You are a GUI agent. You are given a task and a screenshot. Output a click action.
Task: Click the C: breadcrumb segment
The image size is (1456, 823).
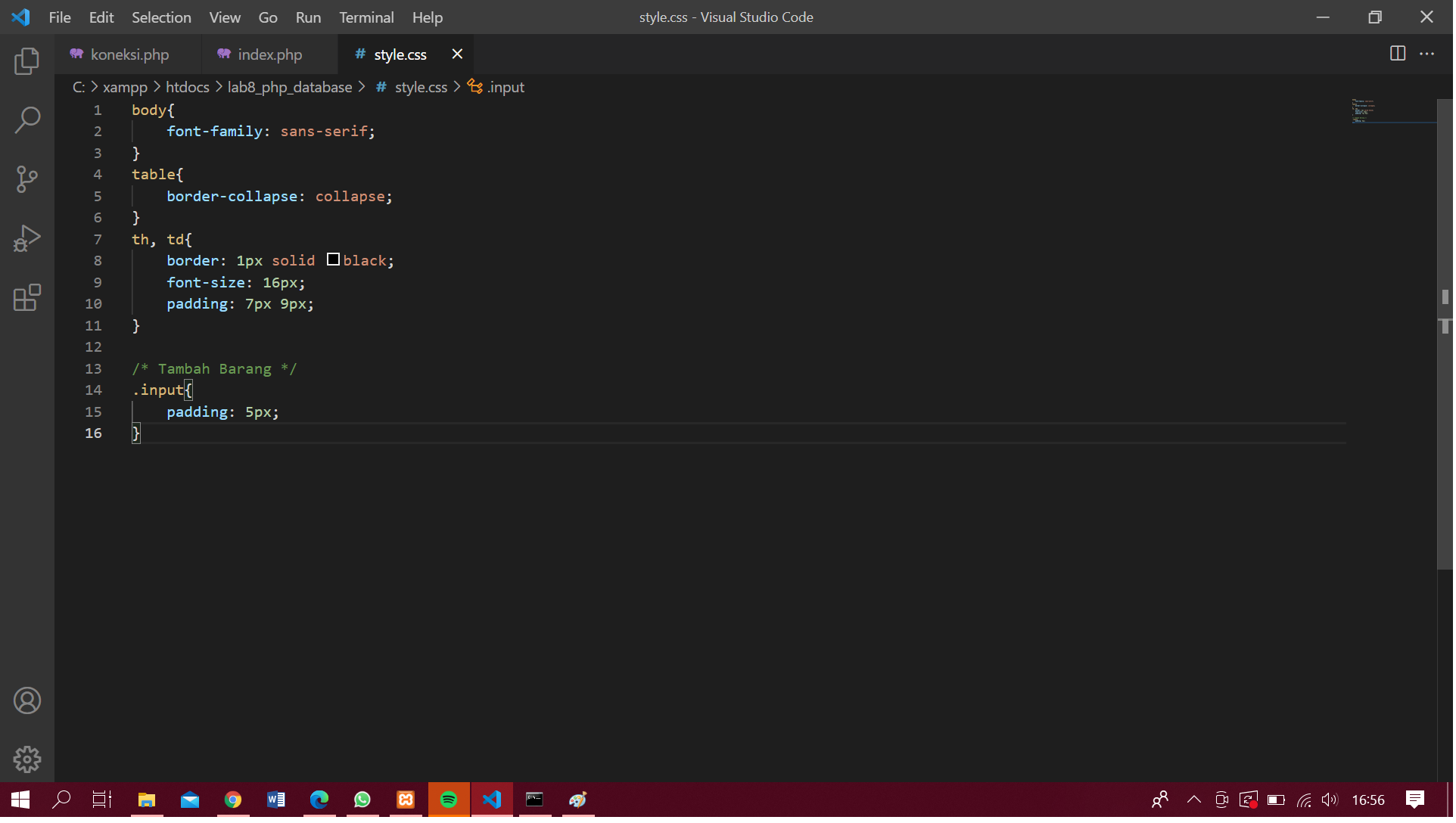point(79,88)
